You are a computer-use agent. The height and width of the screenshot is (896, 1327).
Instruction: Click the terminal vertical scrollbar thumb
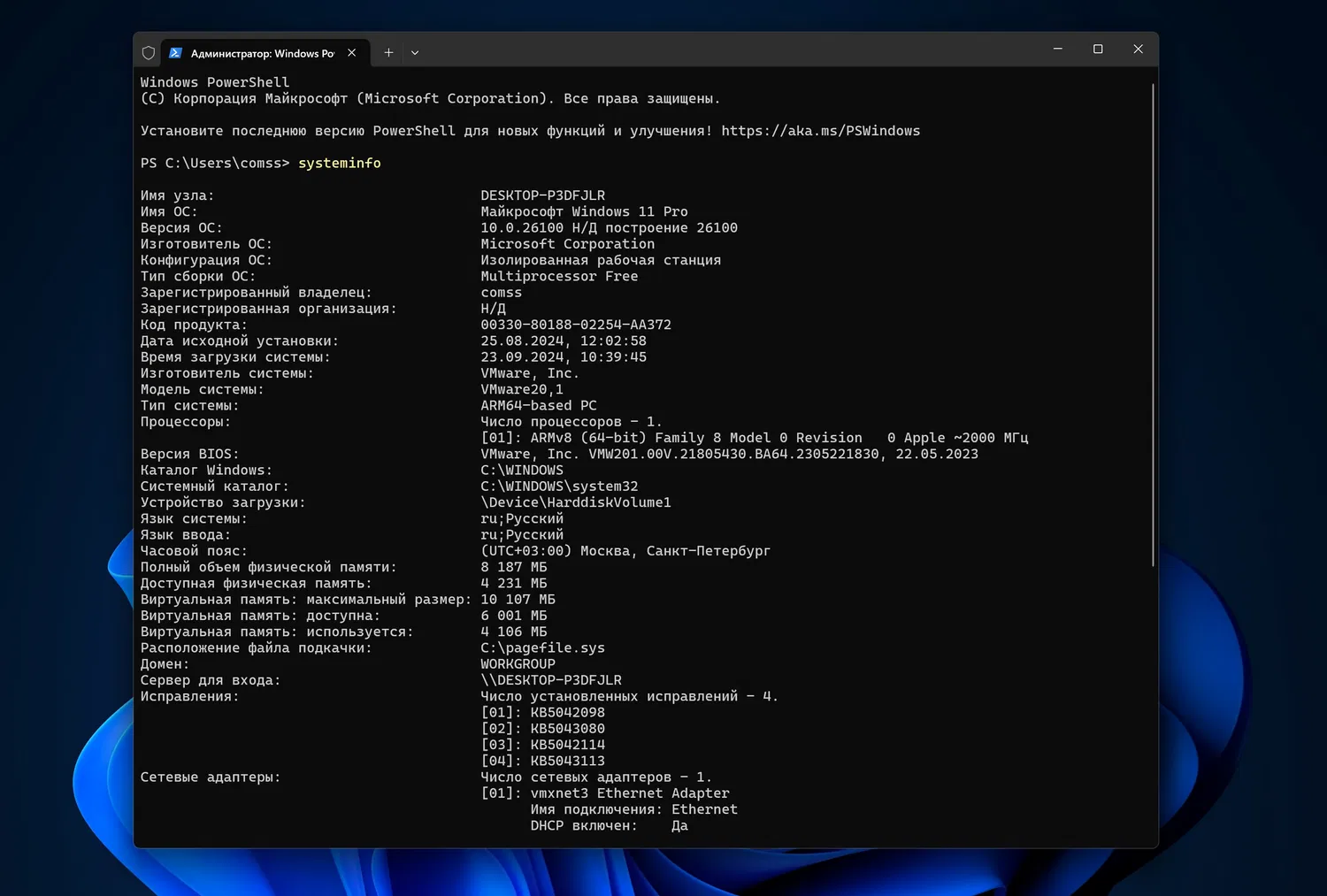(x=1153, y=325)
